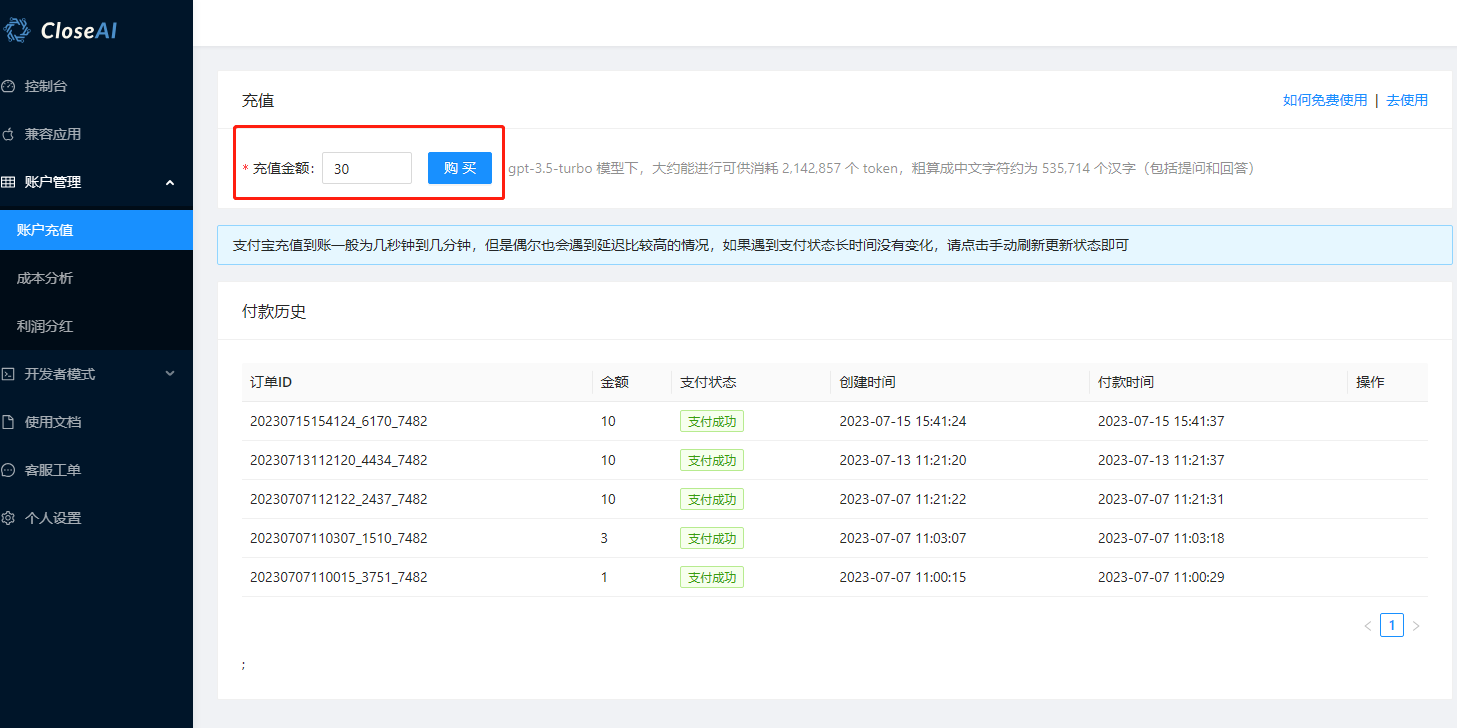The width and height of the screenshot is (1457, 728).
Task: Select page 1 in pagination
Action: tap(1392, 626)
